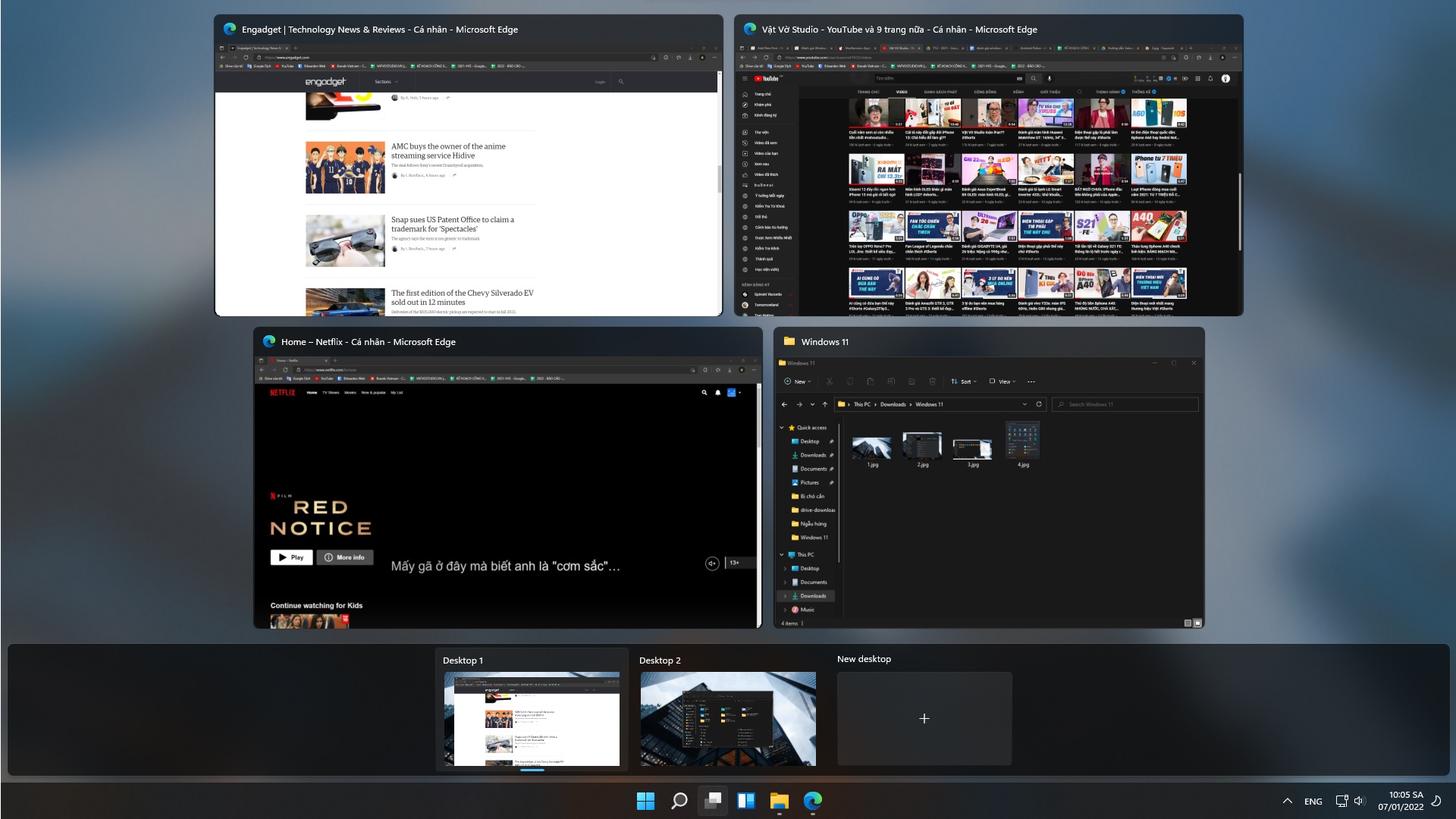The width and height of the screenshot is (1456, 819).
Task: Click the New desktop plus button
Action: point(924,718)
